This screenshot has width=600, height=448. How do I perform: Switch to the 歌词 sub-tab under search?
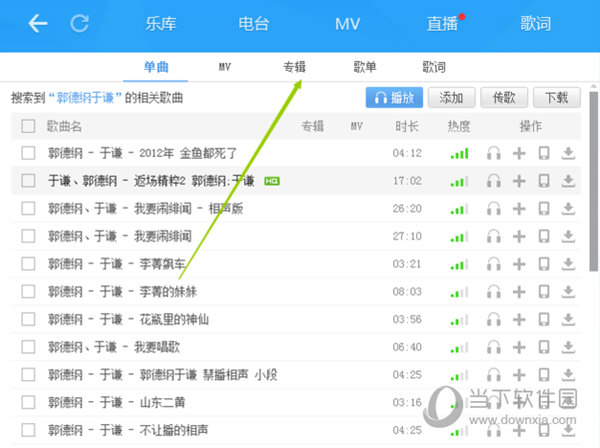(x=434, y=67)
